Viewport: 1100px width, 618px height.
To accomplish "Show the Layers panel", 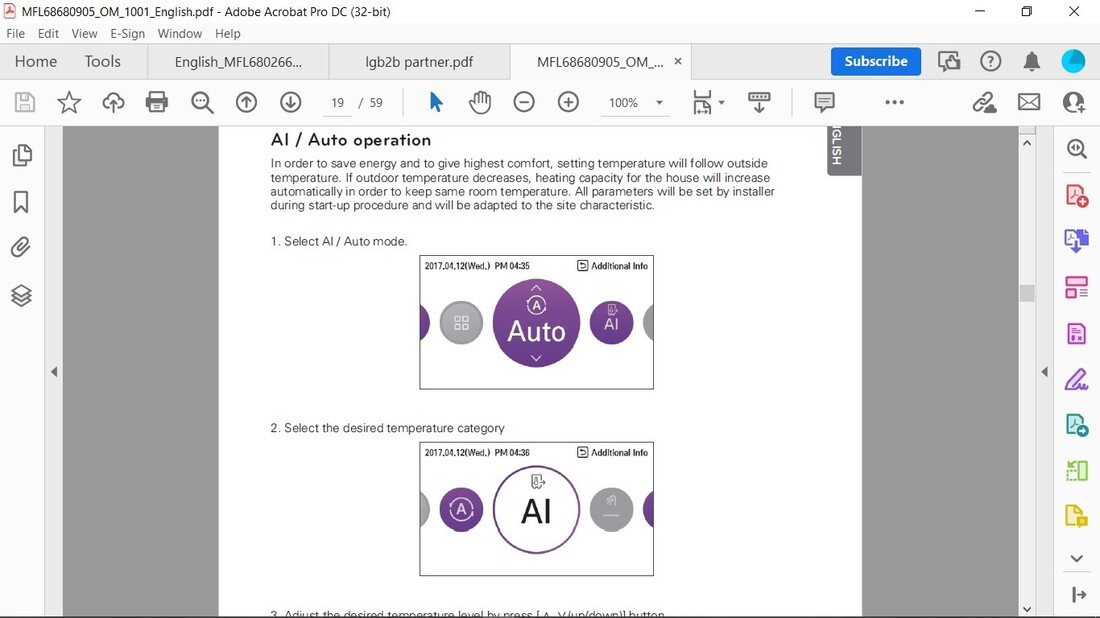I will (21, 296).
